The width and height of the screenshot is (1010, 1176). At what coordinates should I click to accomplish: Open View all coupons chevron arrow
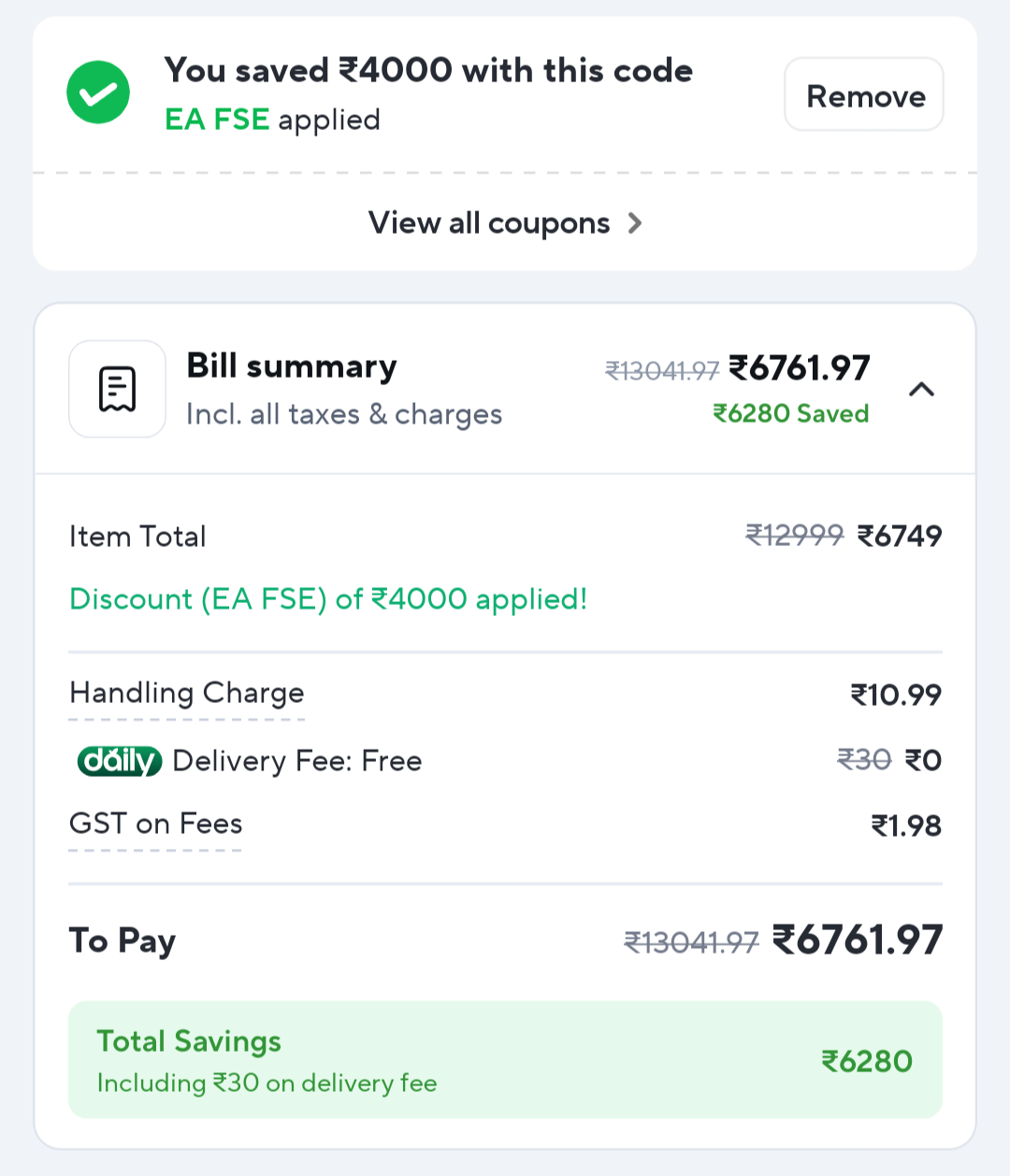click(x=635, y=223)
